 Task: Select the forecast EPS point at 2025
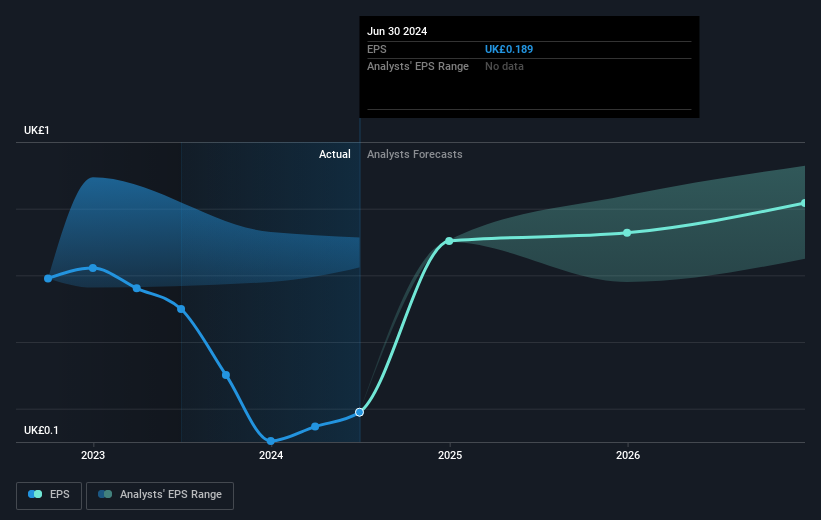click(x=449, y=241)
